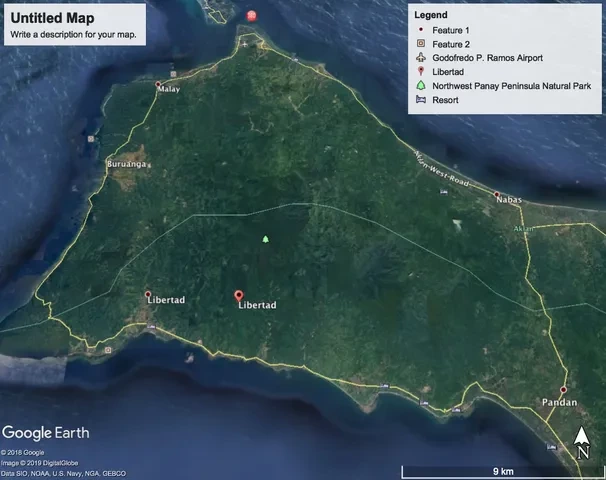This screenshot has width=606, height=480.
Task: Click the "Malay" place label on the map
Action: pos(169,89)
